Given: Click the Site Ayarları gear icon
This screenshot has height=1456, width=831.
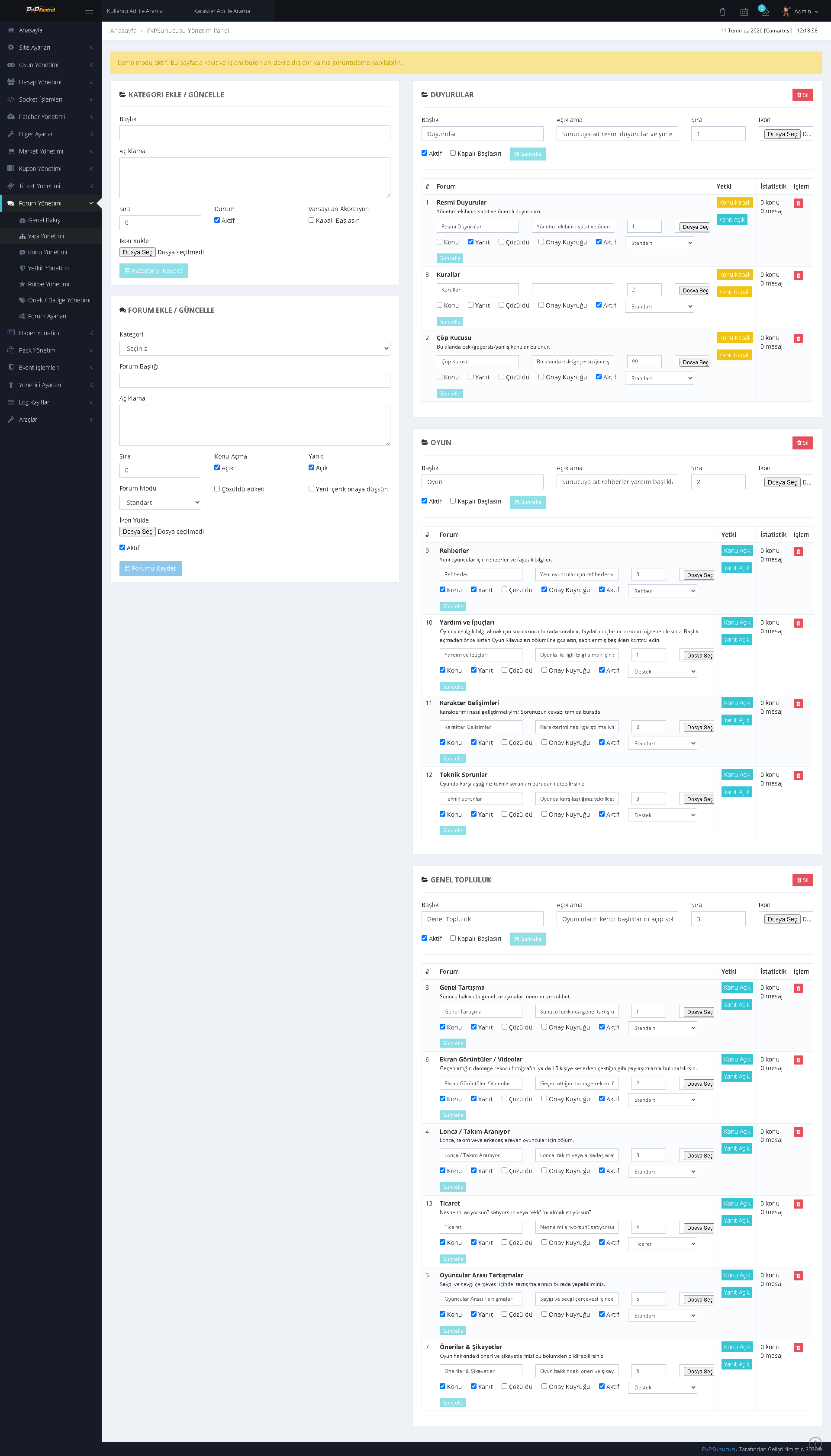Looking at the screenshot, I should [11, 47].
